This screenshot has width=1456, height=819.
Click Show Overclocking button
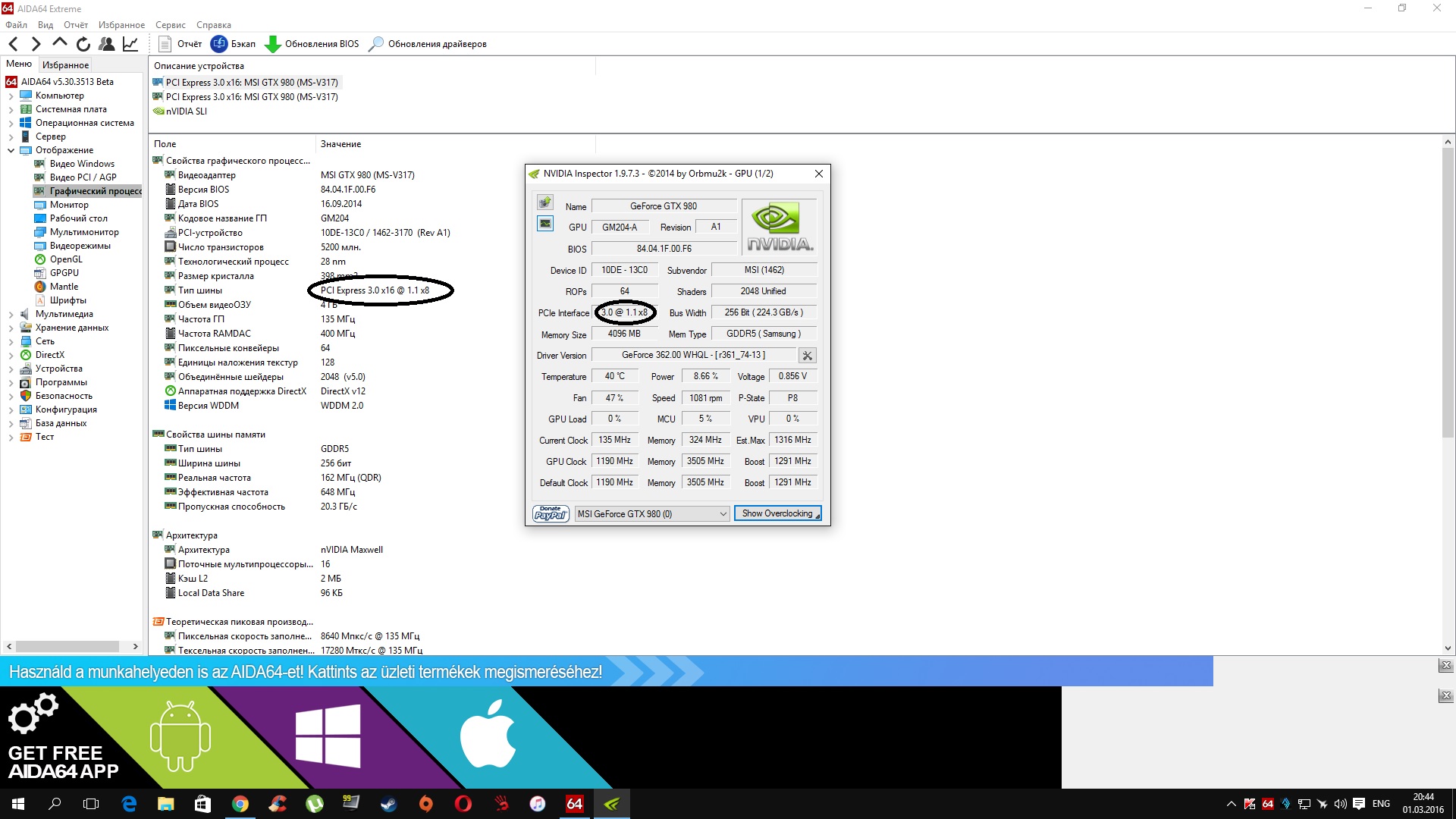click(x=777, y=513)
